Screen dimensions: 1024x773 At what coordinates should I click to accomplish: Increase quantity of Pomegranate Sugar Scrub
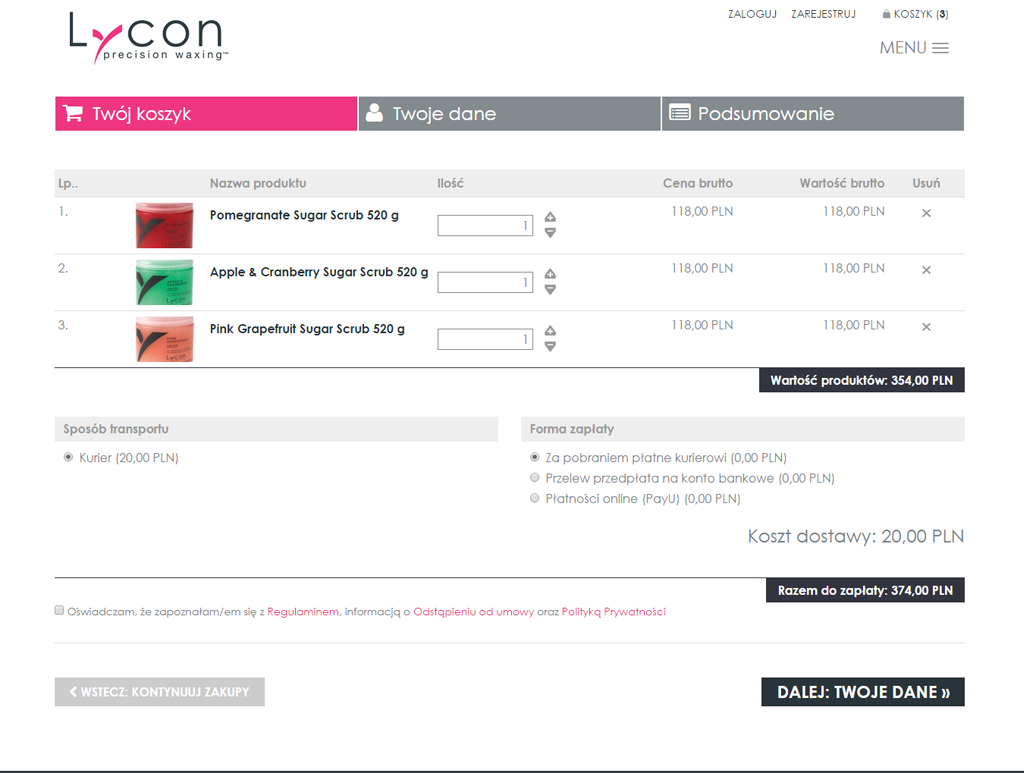click(551, 217)
